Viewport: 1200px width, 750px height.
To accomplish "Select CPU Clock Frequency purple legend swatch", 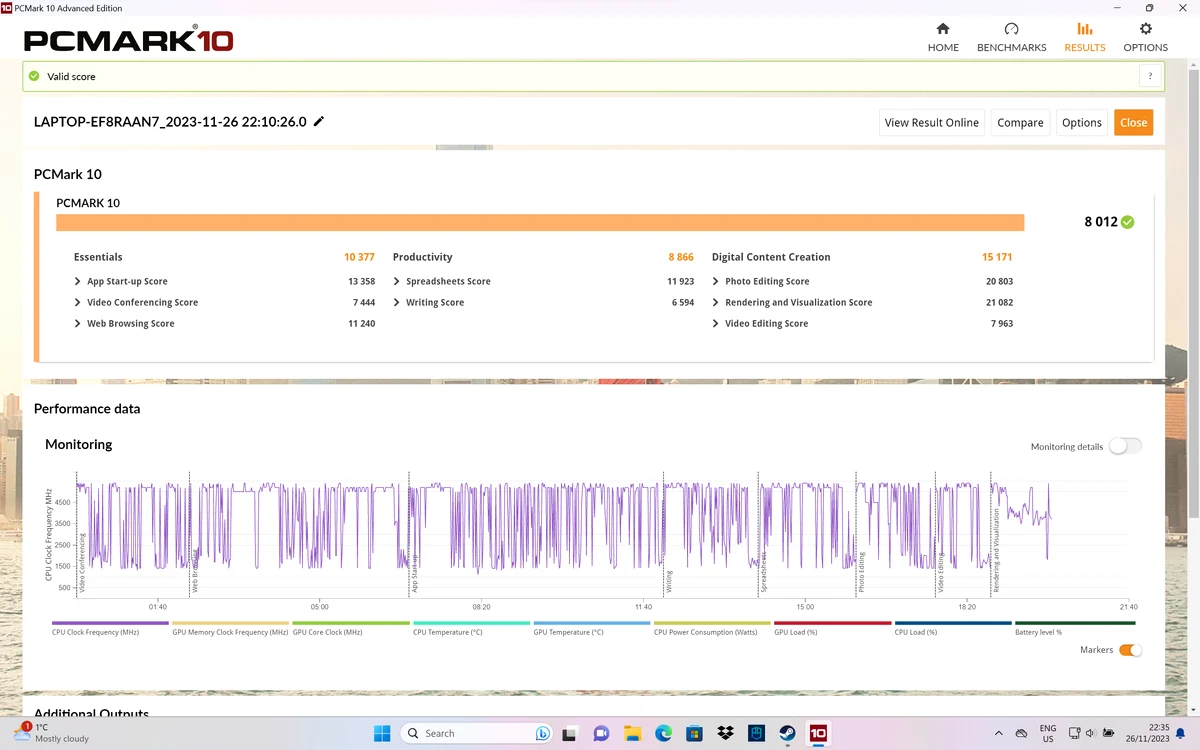I will point(110,623).
